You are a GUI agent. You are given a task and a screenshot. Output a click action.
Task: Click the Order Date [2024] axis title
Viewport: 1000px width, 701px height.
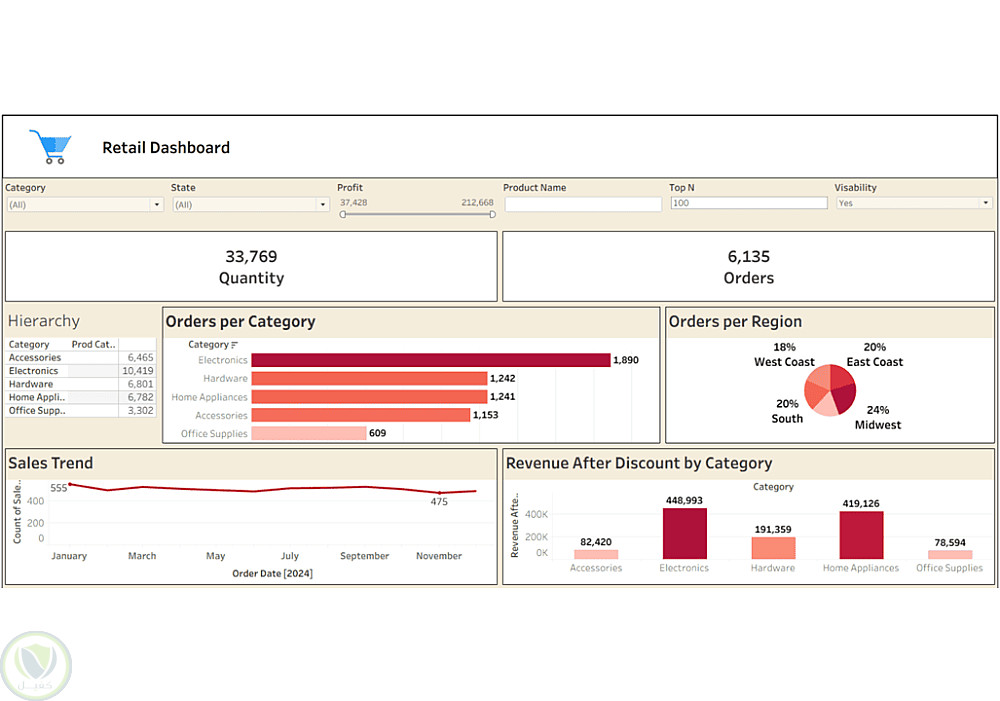click(272, 573)
